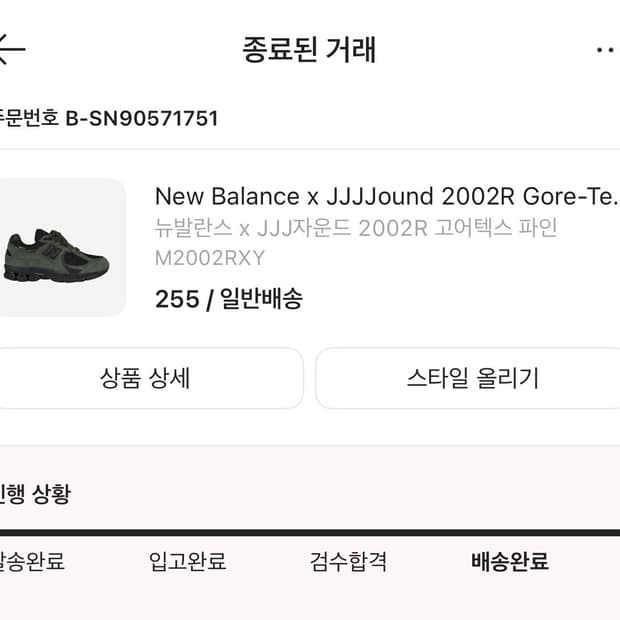Screen dimensions: 620x620
Task: Tap the 종료된 거래 page title
Action: pyautogui.click(x=309, y=49)
